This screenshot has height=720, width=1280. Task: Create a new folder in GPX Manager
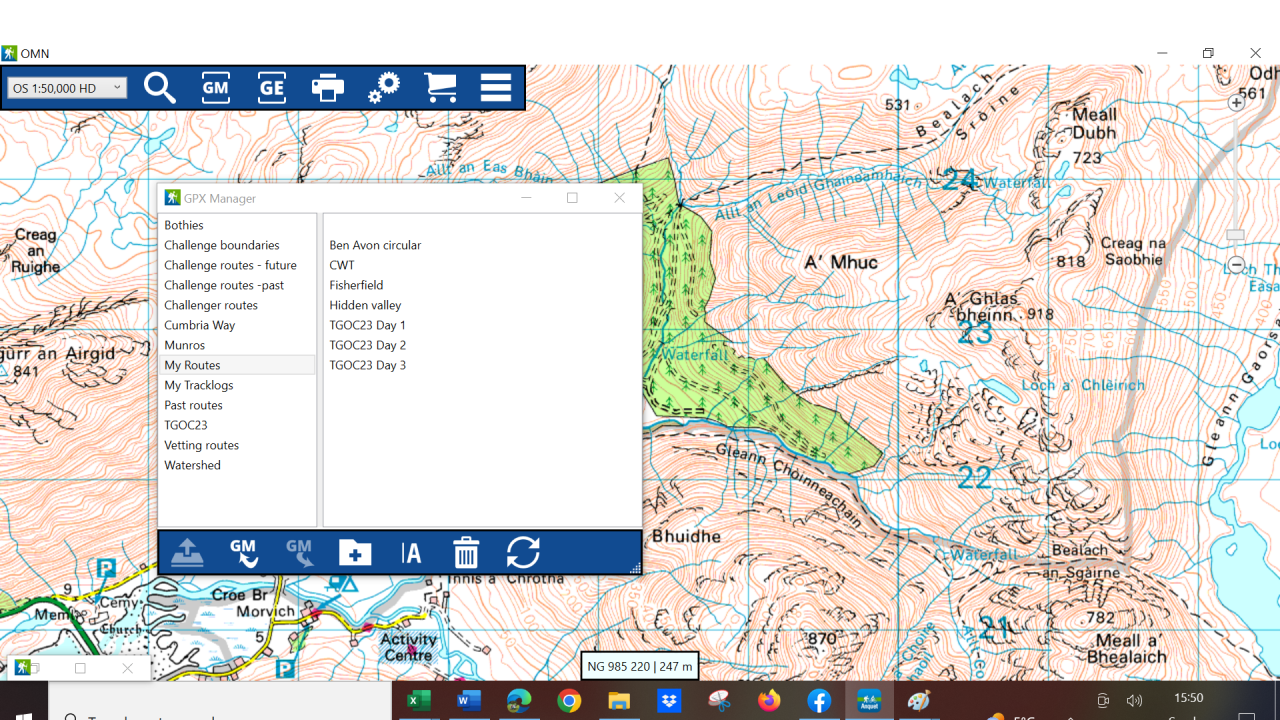pos(354,552)
